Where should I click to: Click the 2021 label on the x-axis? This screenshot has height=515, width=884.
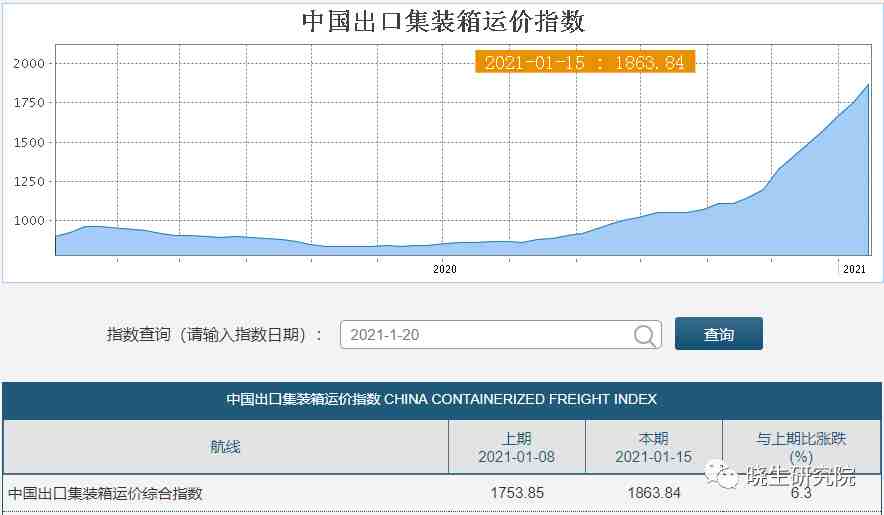tap(854, 270)
